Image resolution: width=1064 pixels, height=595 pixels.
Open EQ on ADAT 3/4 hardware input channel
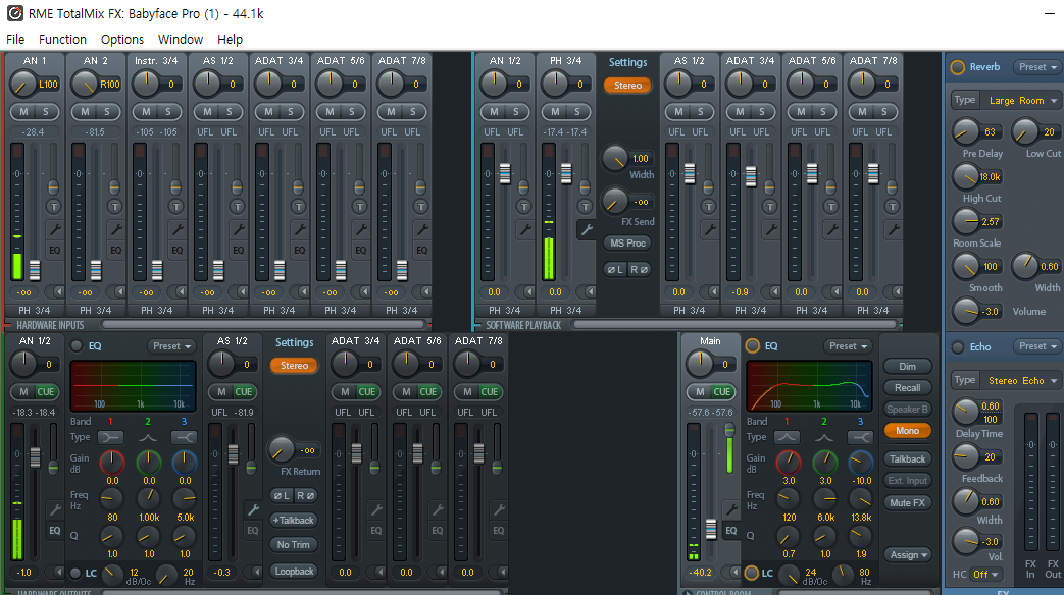tap(299, 250)
